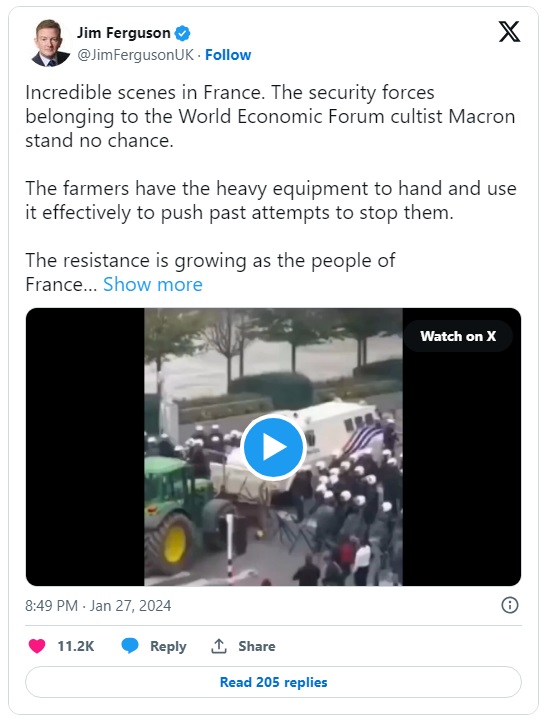
Task: Click the 8:49 PM Jan 27, 2024 timestamp
Action: pos(98,605)
